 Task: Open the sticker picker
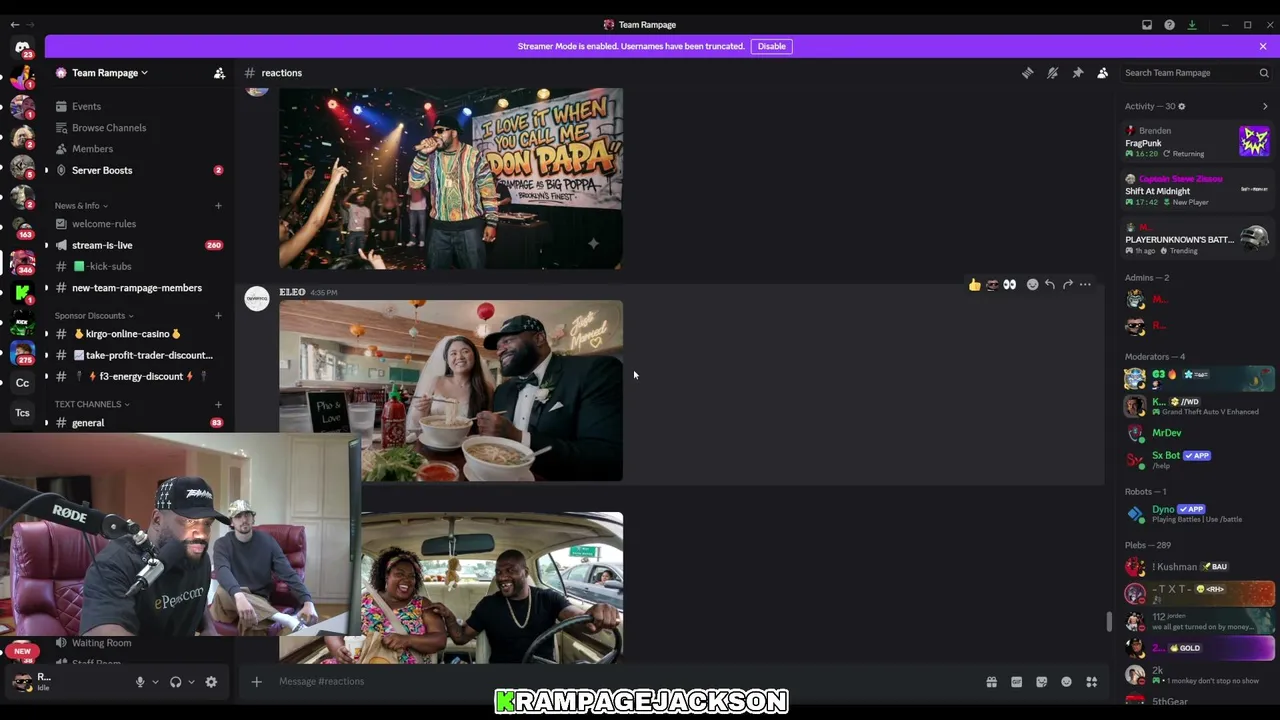pos(1041,682)
